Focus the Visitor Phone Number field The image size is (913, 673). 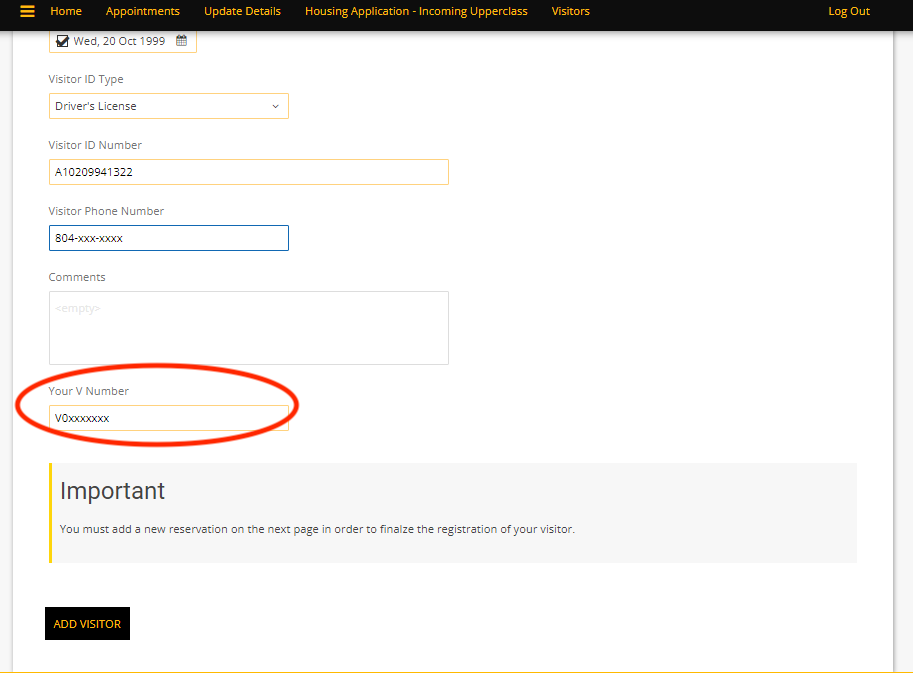coord(169,238)
